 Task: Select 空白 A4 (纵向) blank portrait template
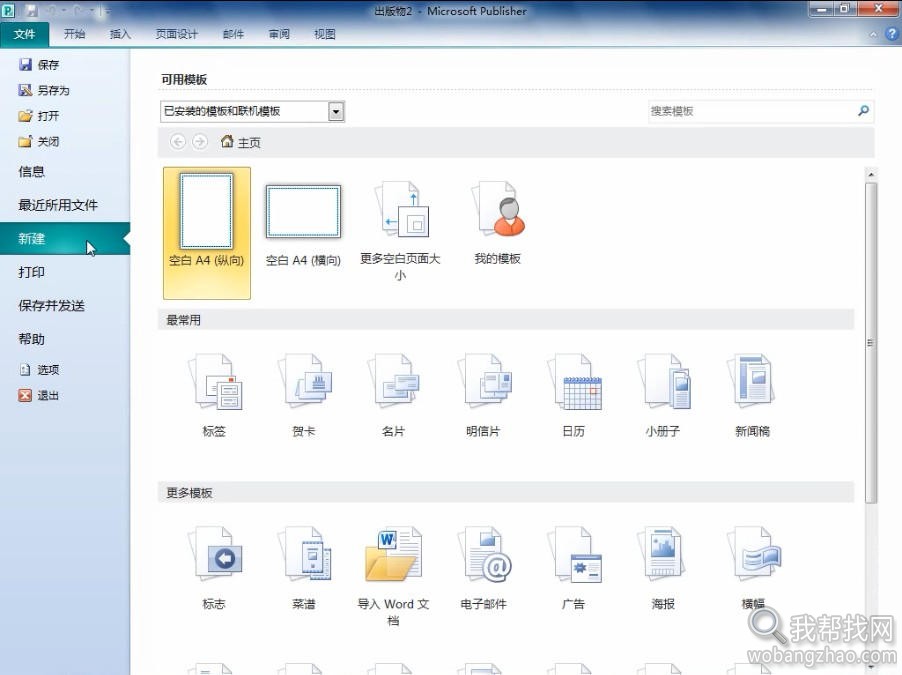coord(207,232)
